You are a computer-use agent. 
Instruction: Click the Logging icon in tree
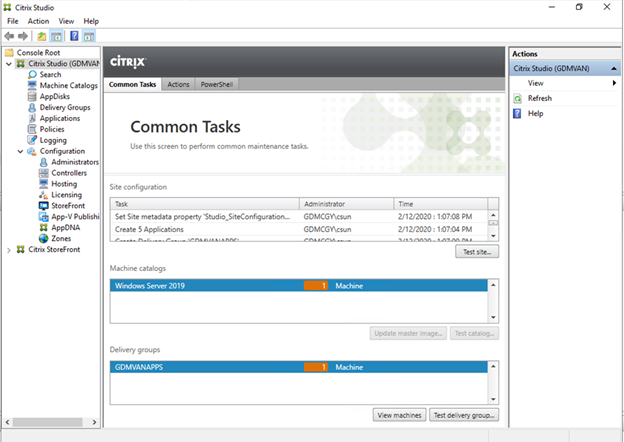[32, 140]
